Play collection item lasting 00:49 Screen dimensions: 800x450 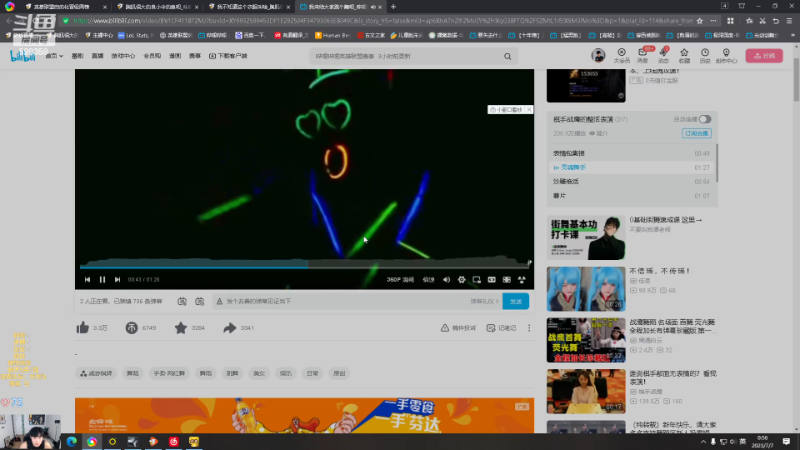(632, 153)
